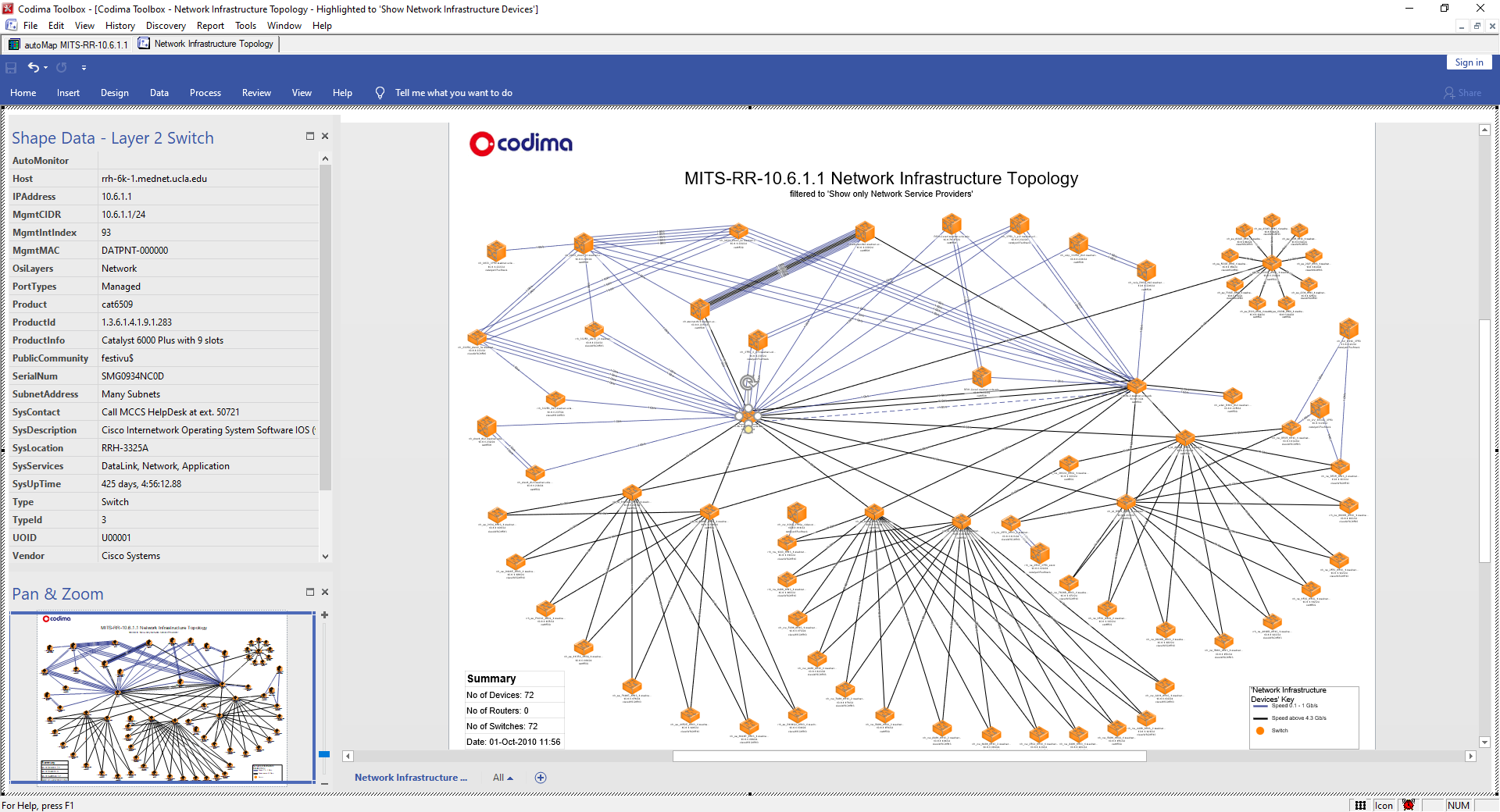Click the No of Devices: 72 summary row
This screenshot has width=1500, height=812.
click(514, 695)
